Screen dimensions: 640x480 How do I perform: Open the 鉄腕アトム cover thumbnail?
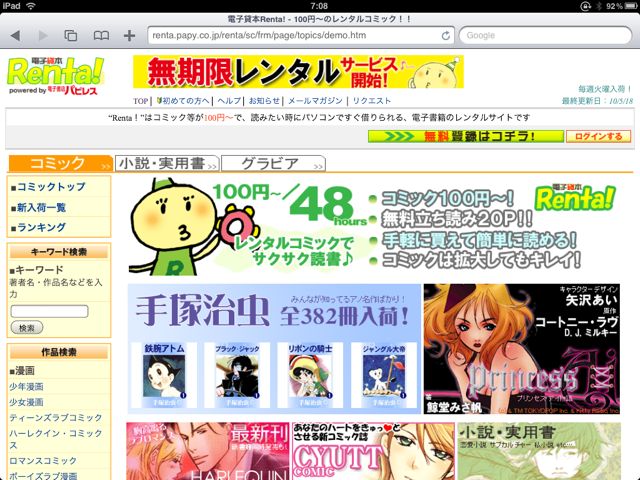tap(164, 376)
